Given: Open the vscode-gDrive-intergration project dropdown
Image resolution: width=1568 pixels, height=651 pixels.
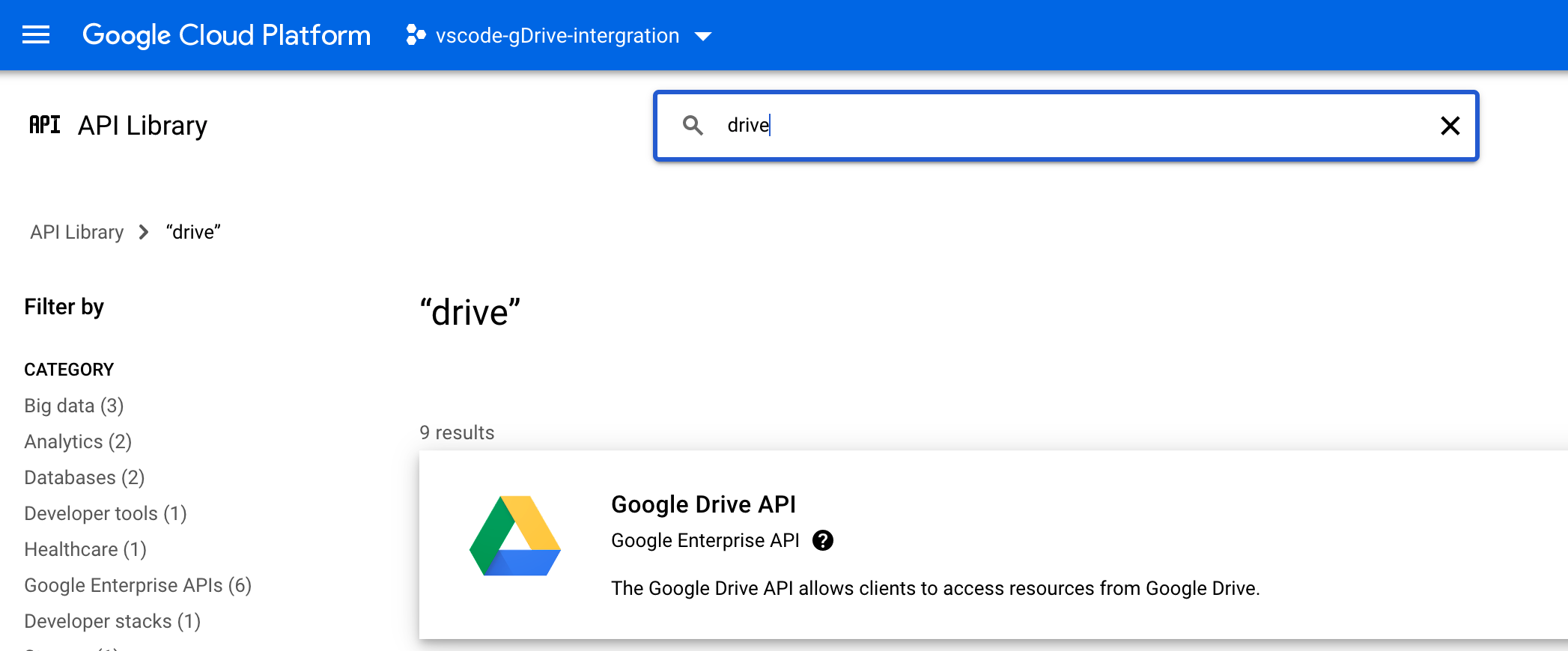Looking at the screenshot, I should pos(557,36).
